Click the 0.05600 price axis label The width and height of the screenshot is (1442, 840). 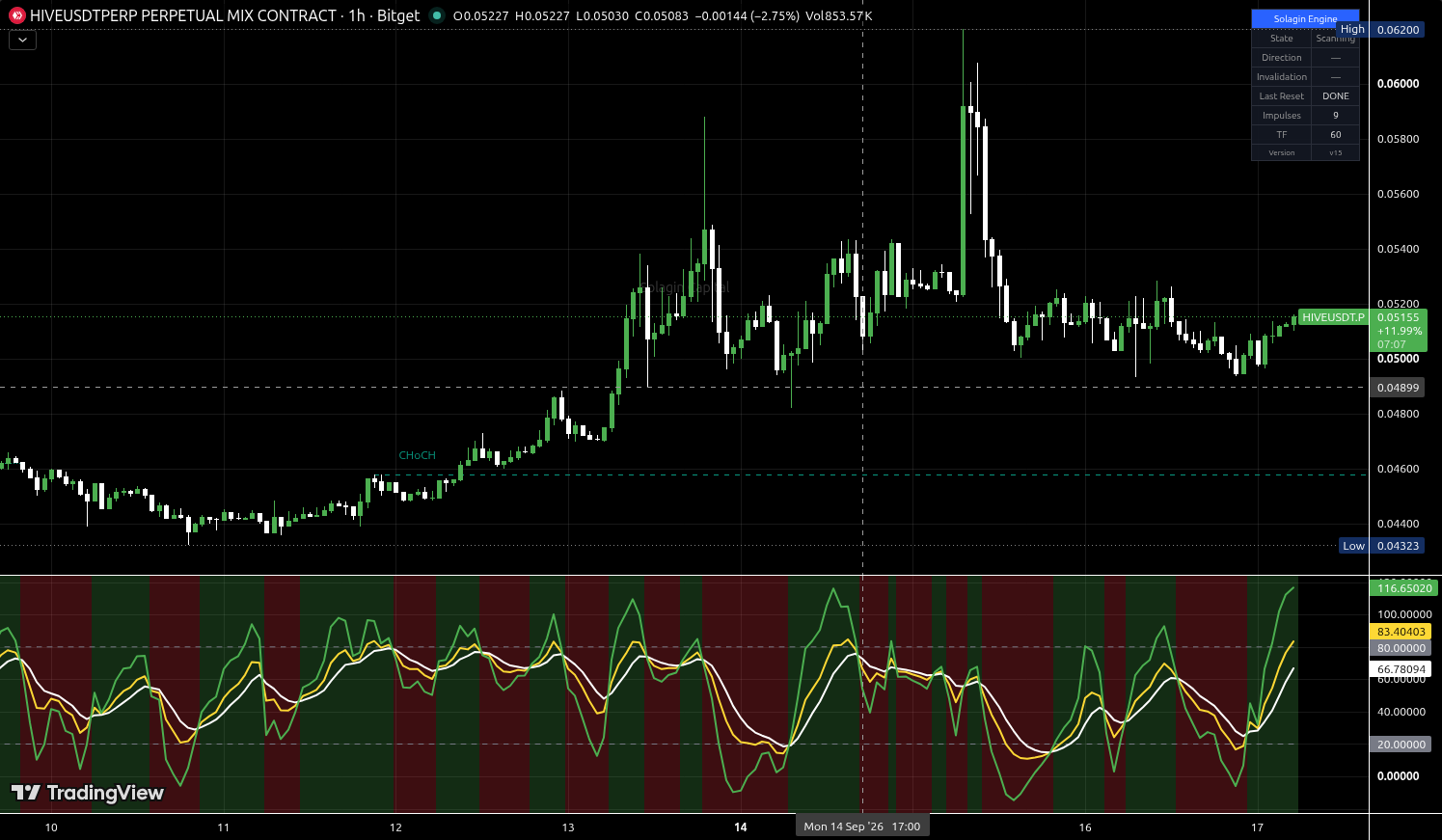point(1398,194)
